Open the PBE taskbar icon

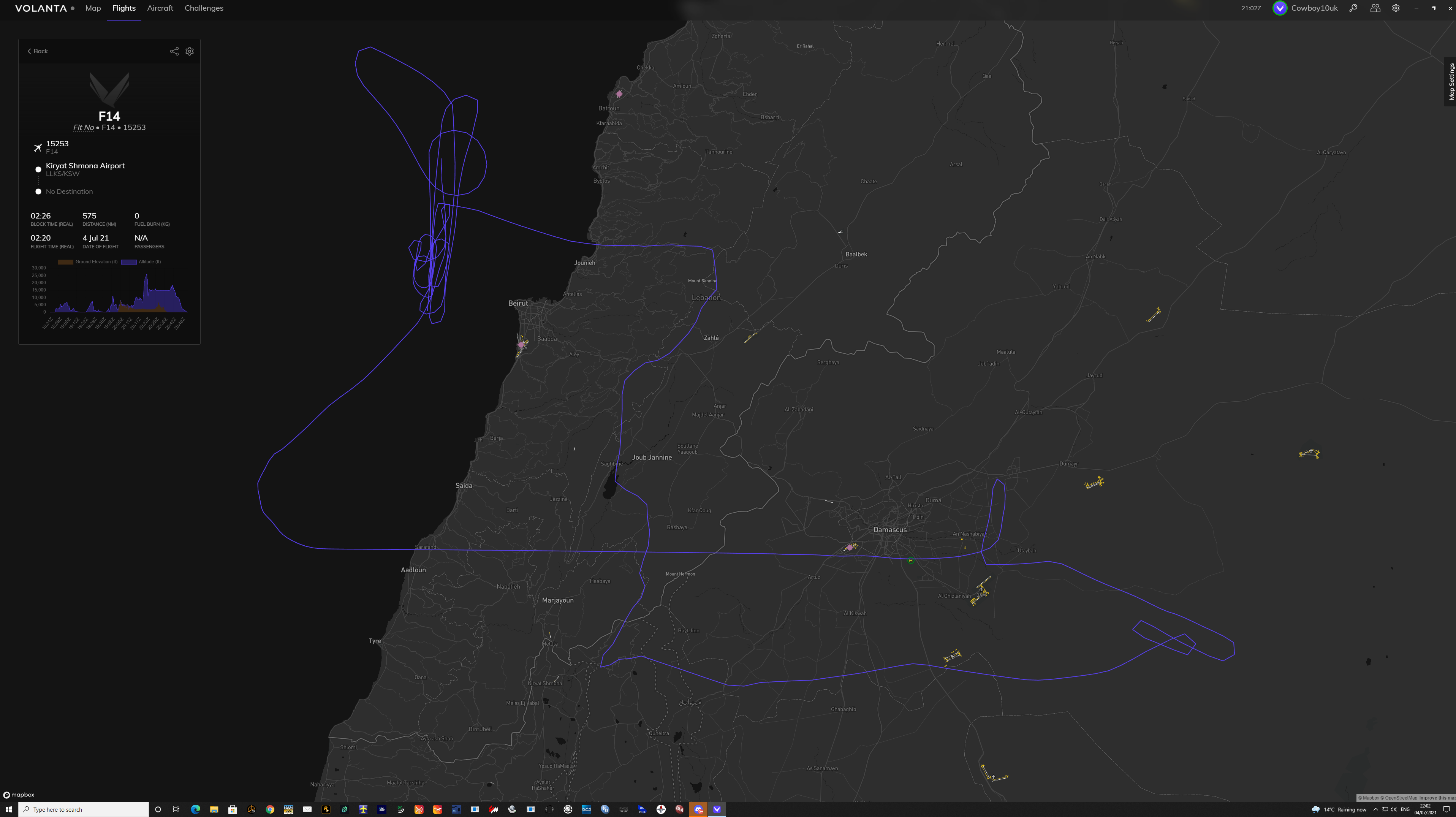point(642,810)
